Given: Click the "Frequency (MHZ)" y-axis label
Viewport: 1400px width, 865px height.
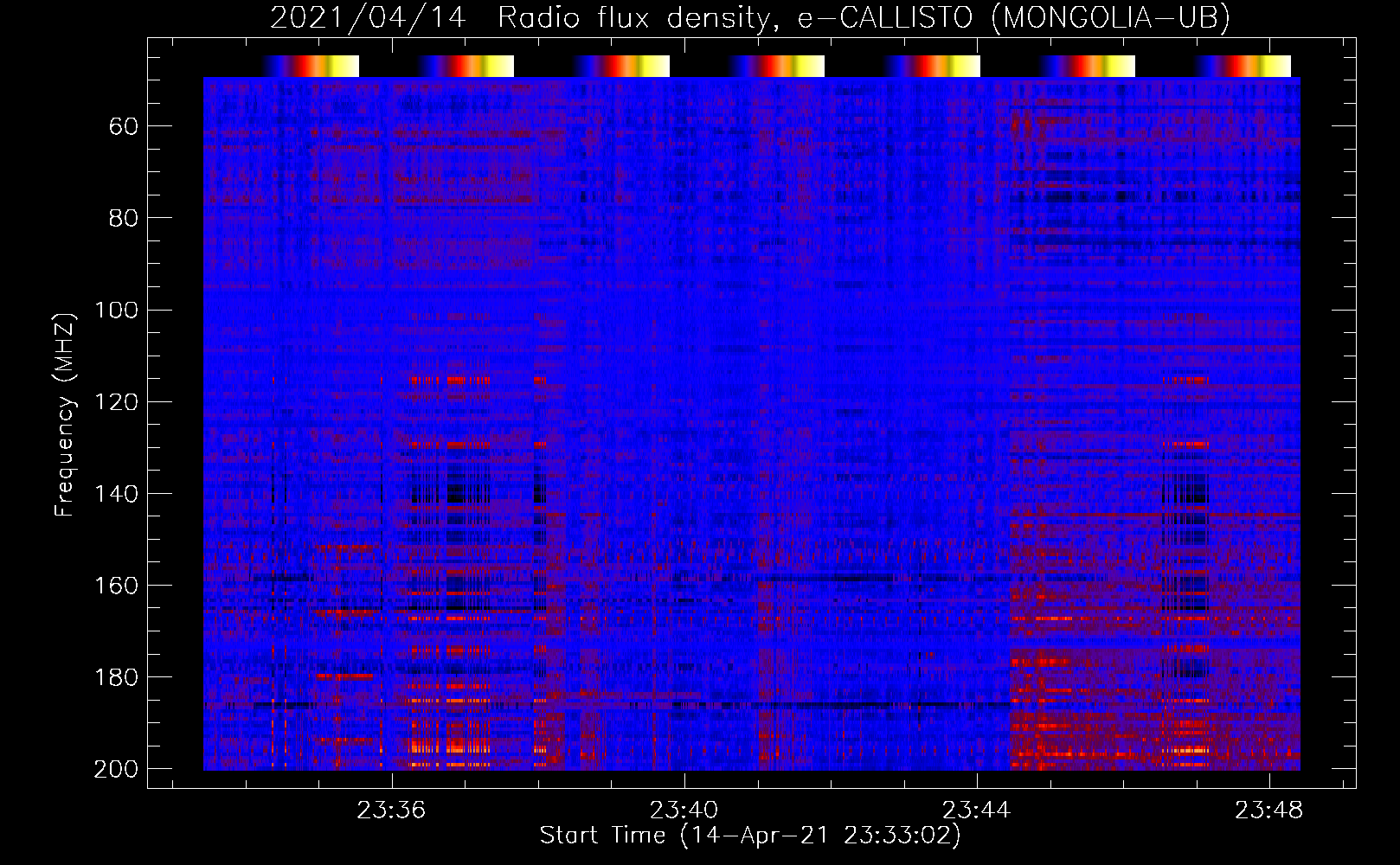Looking at the screenshot, I should pyautogui.click(x=65, y=414).
